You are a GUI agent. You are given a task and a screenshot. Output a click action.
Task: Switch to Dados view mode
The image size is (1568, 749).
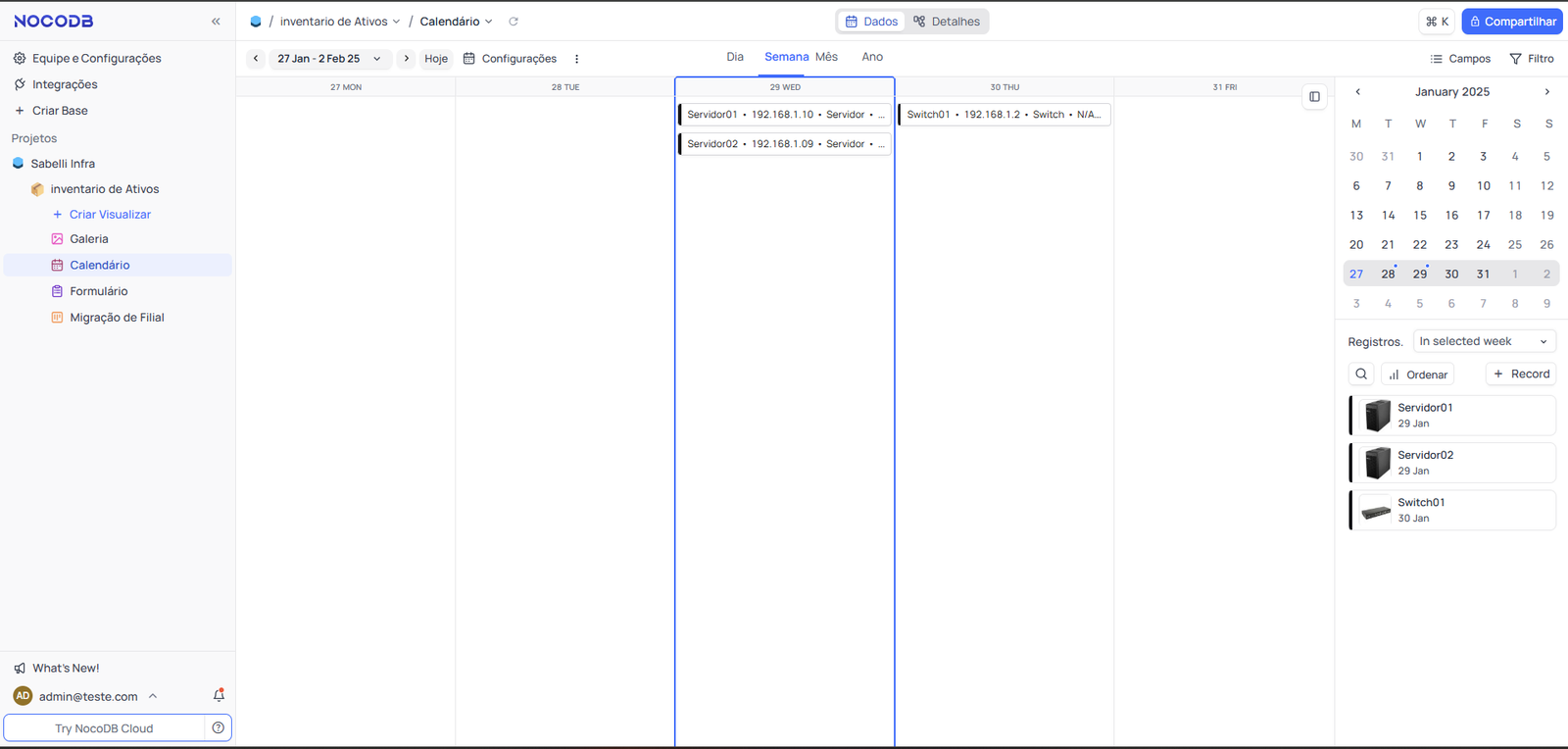(x=871, y=22)
